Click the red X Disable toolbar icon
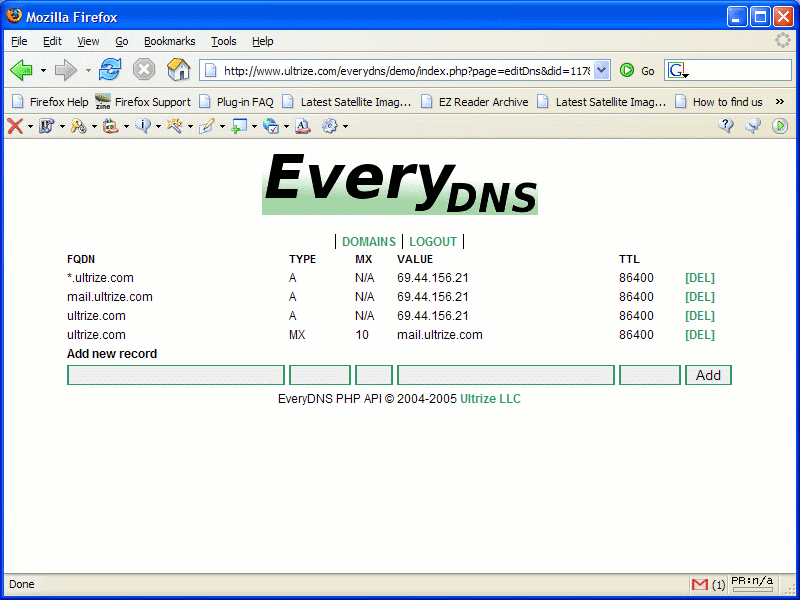This screenshot has width=800, height=600. [15, 126]
